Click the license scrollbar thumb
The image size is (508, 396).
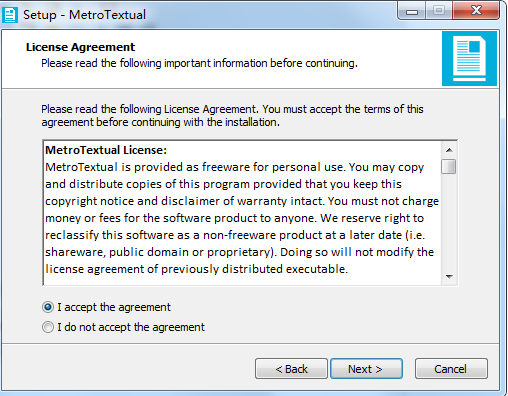(x=449, y=166)
